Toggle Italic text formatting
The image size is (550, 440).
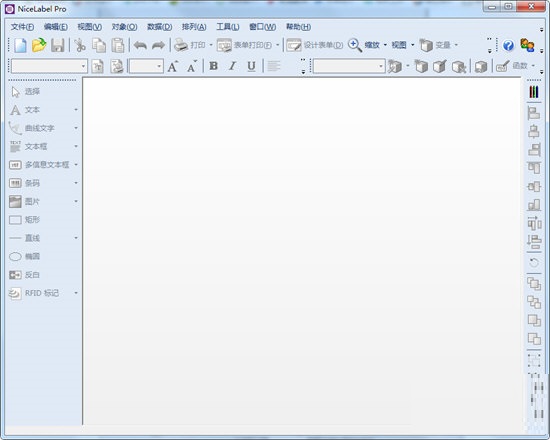(232, 66)
